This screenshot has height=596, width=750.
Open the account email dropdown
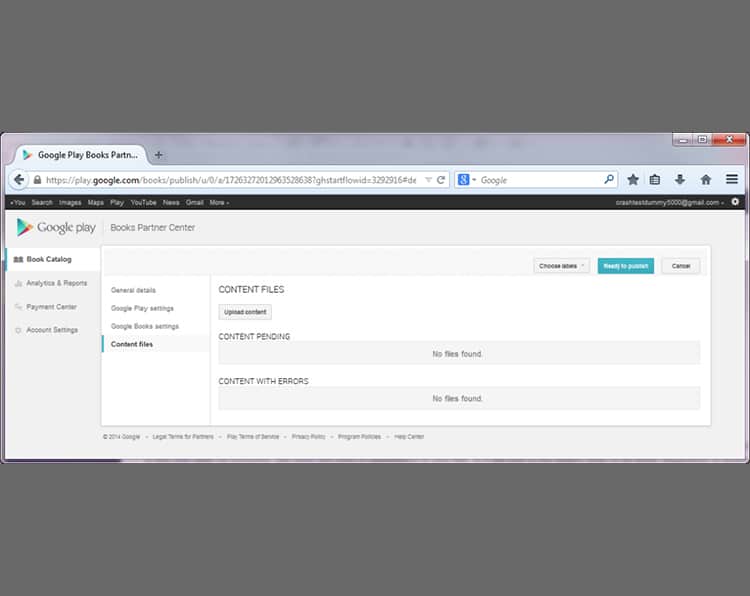(670, 202)
